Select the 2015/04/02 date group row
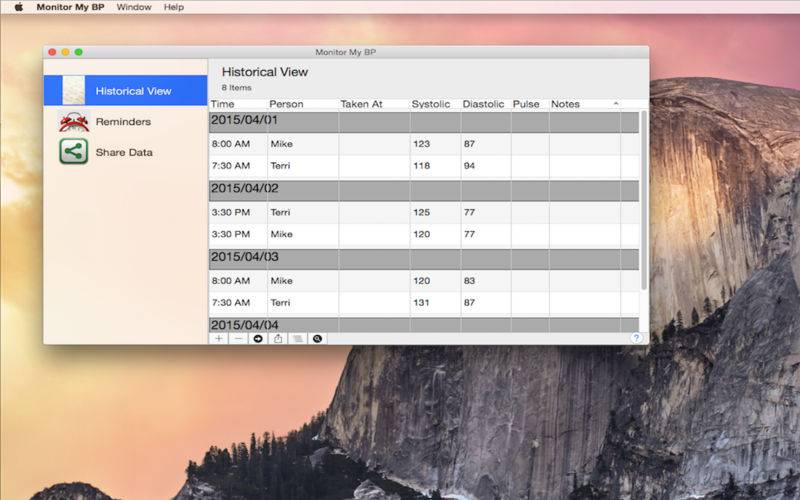The image size is (800, 500). click(424, 191)
